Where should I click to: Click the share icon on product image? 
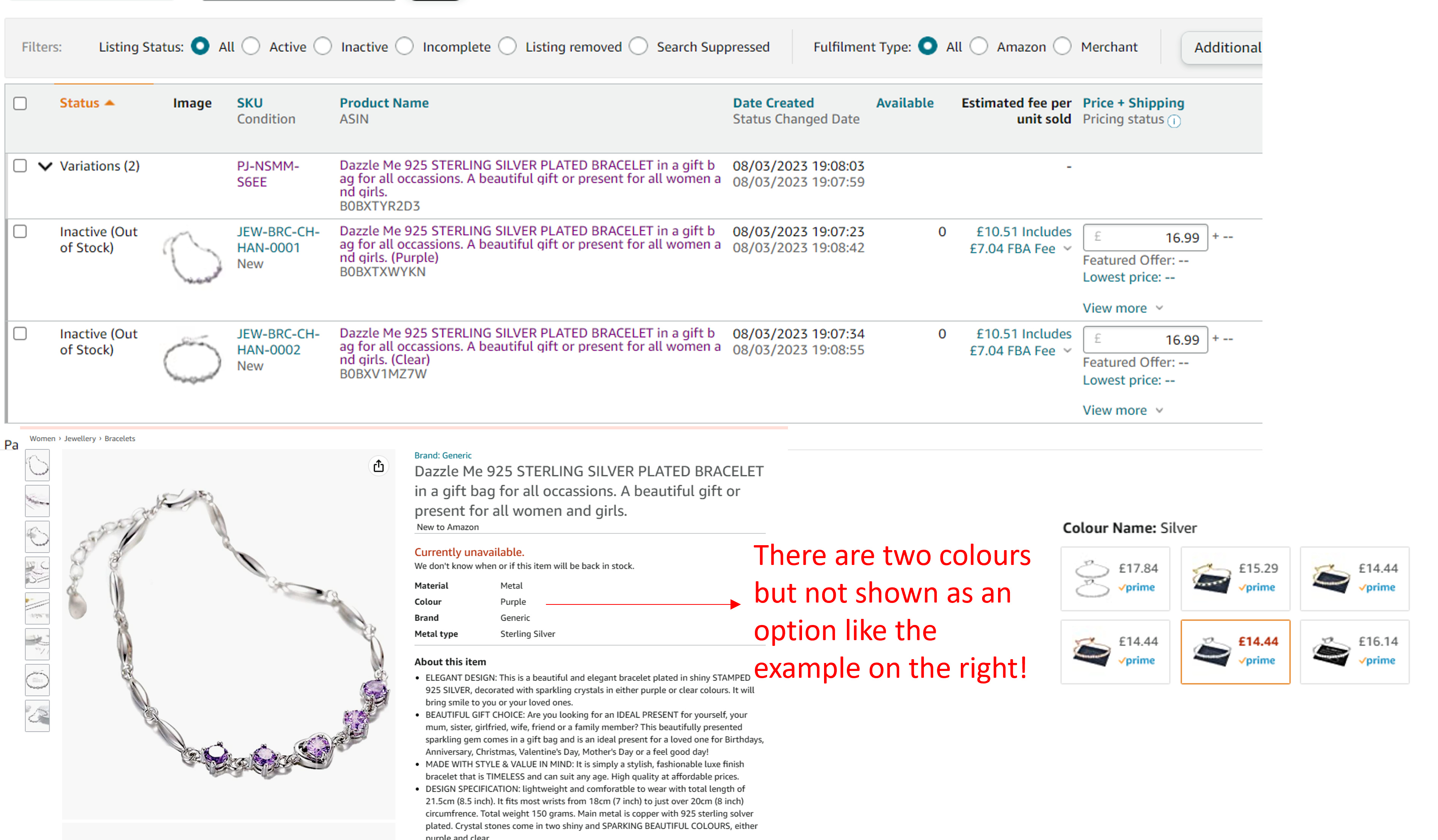coord(378,466)
